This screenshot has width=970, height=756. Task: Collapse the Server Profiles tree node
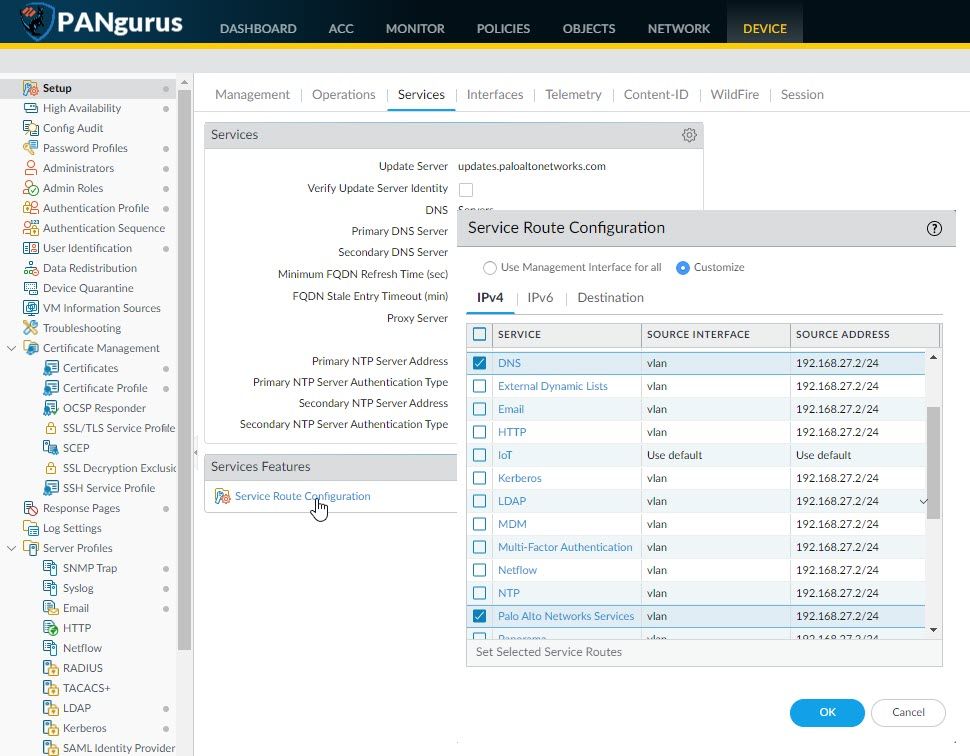pyautogui.click(x=12, y=548)
